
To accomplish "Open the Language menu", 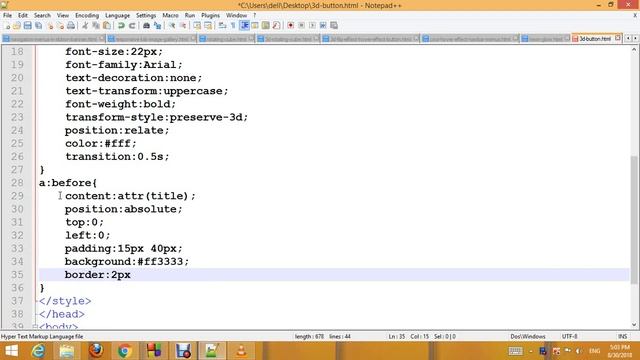I will [x=117, y=15].
